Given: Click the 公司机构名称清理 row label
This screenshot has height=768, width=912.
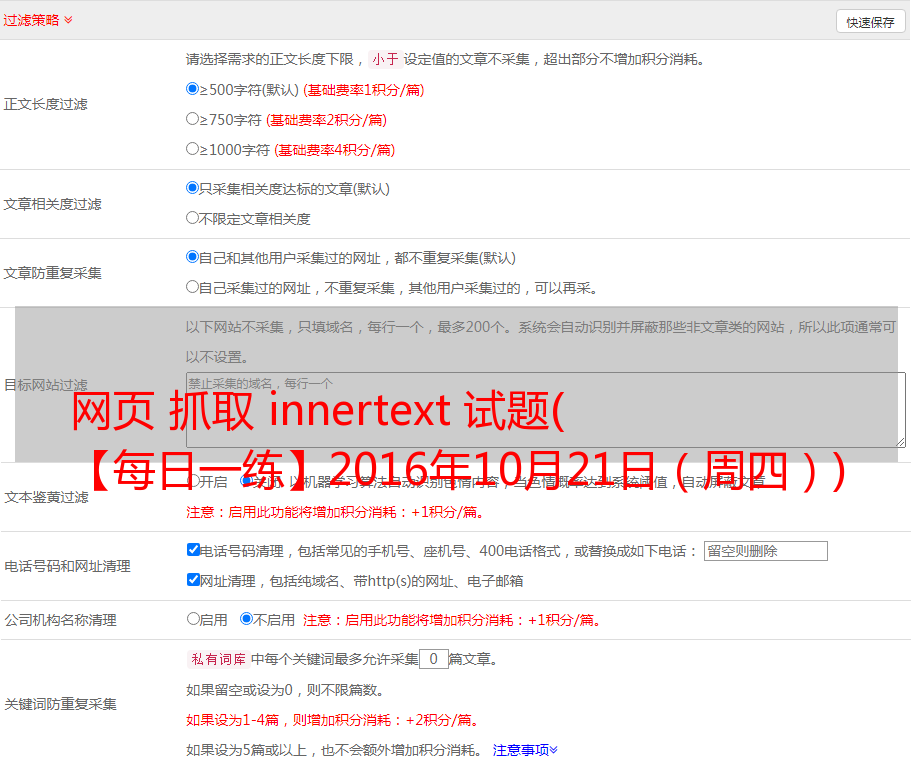Looking at the screenshot, I should point(60,620).
